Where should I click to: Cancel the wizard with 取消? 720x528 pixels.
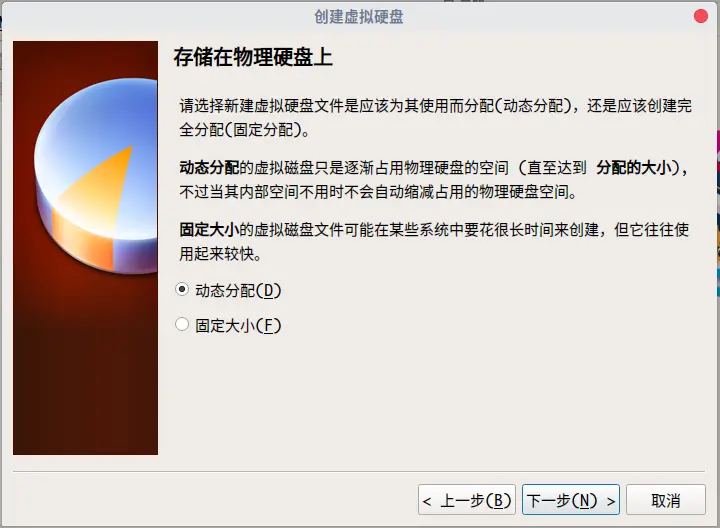[666, 500]
